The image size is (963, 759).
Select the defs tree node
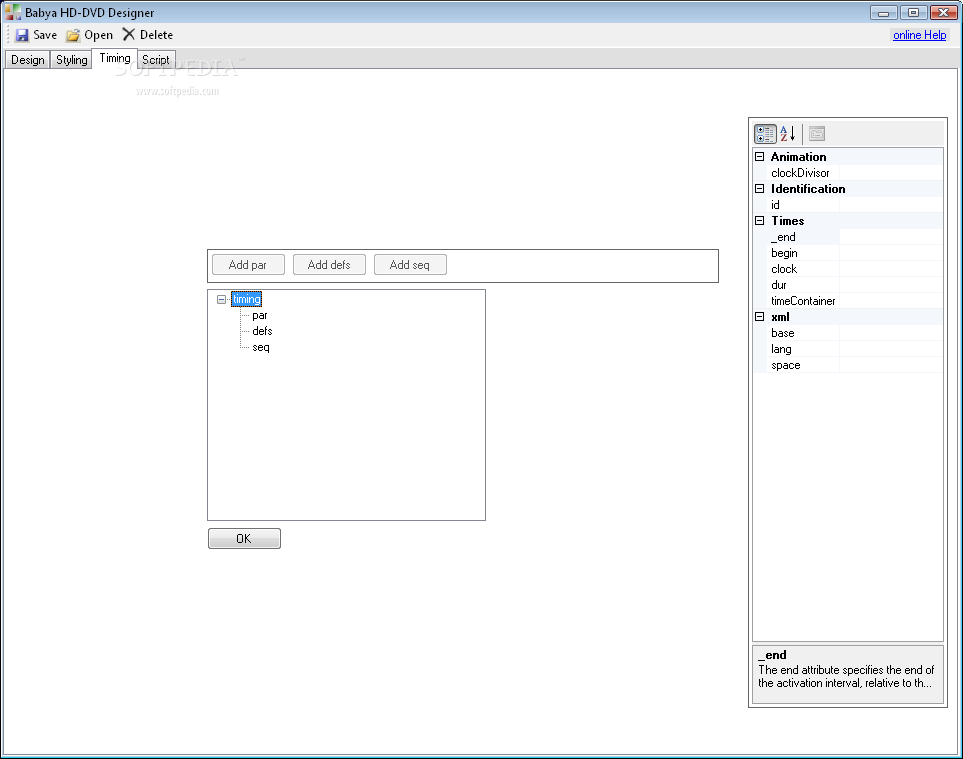[x=262, y=331]
